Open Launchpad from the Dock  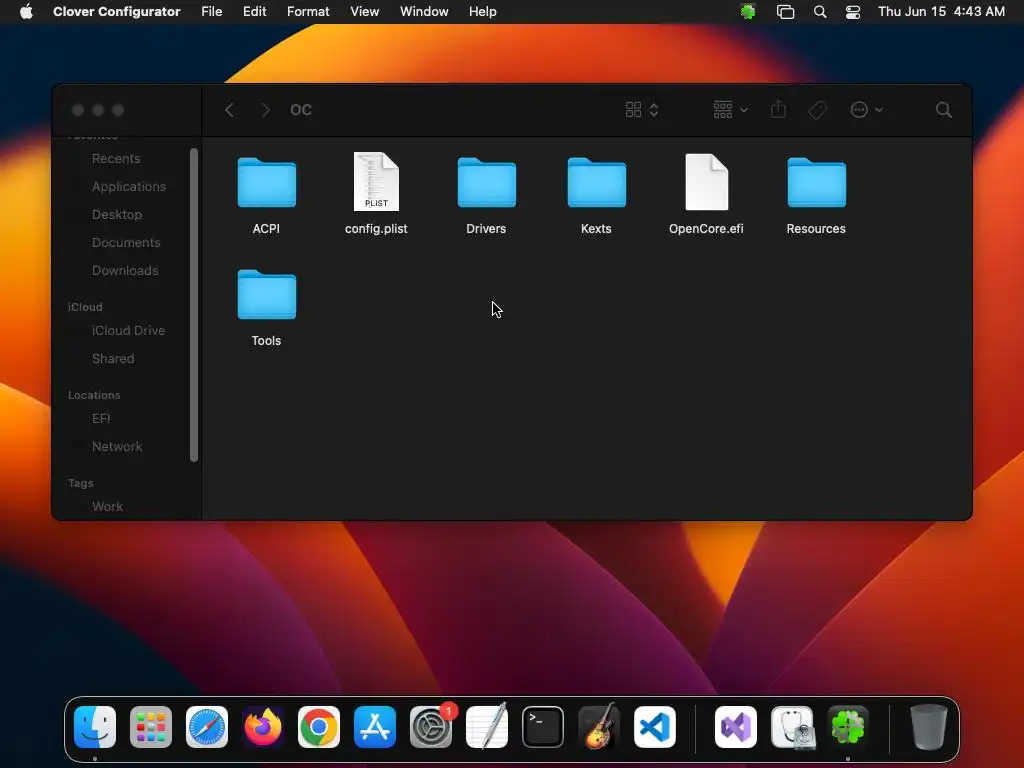point(151,727)
